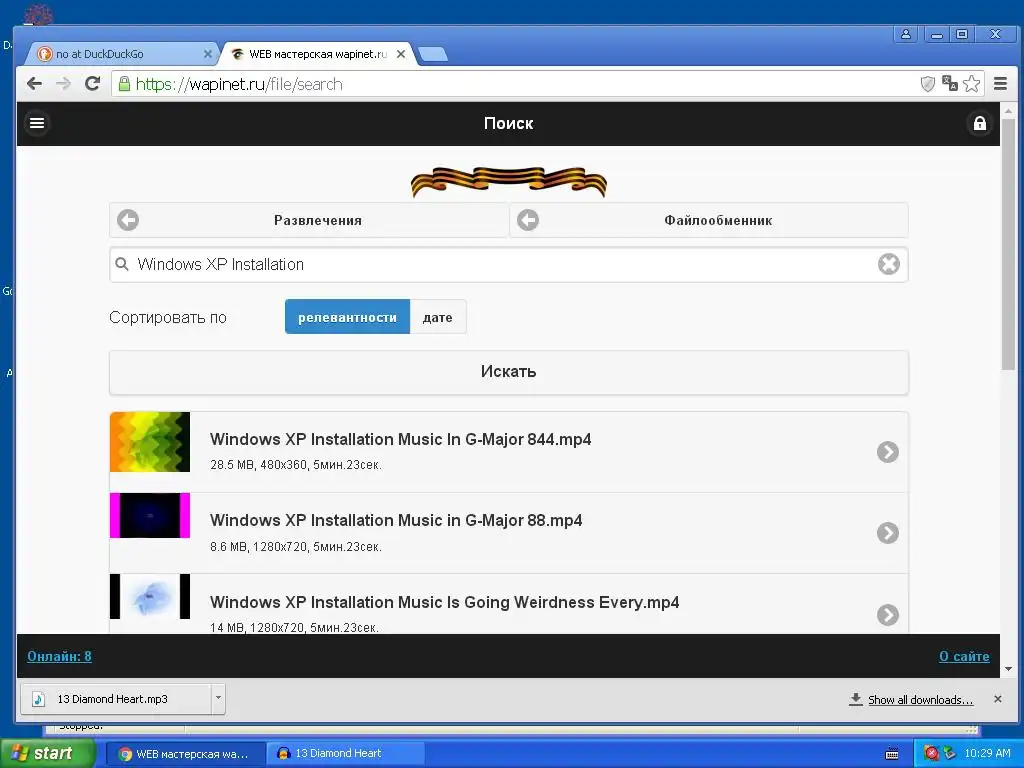Click the red security tray icon
The image size is (1024, 768).
point(932,754)
